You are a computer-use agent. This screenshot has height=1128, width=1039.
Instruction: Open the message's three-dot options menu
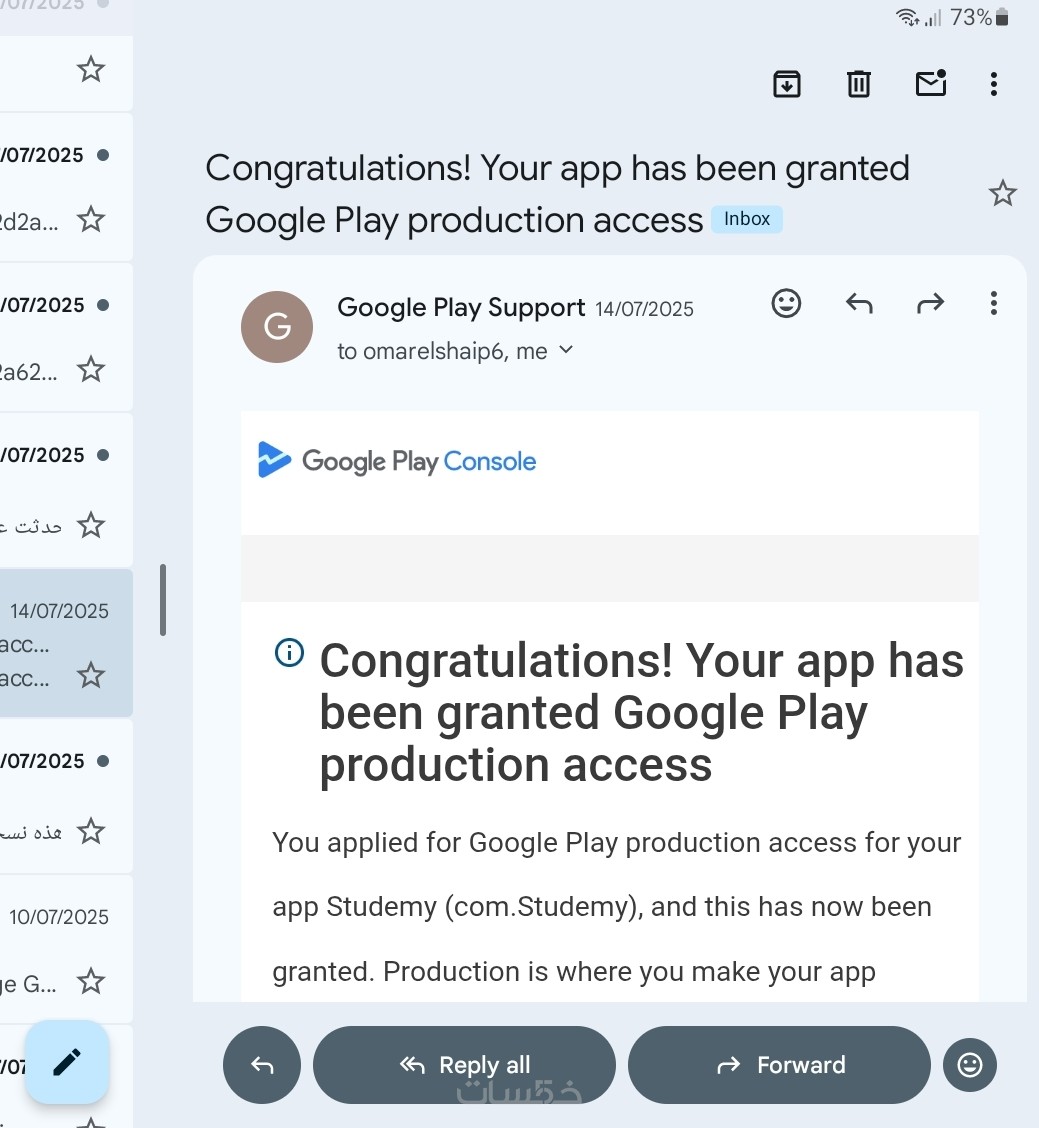[994, 304]
